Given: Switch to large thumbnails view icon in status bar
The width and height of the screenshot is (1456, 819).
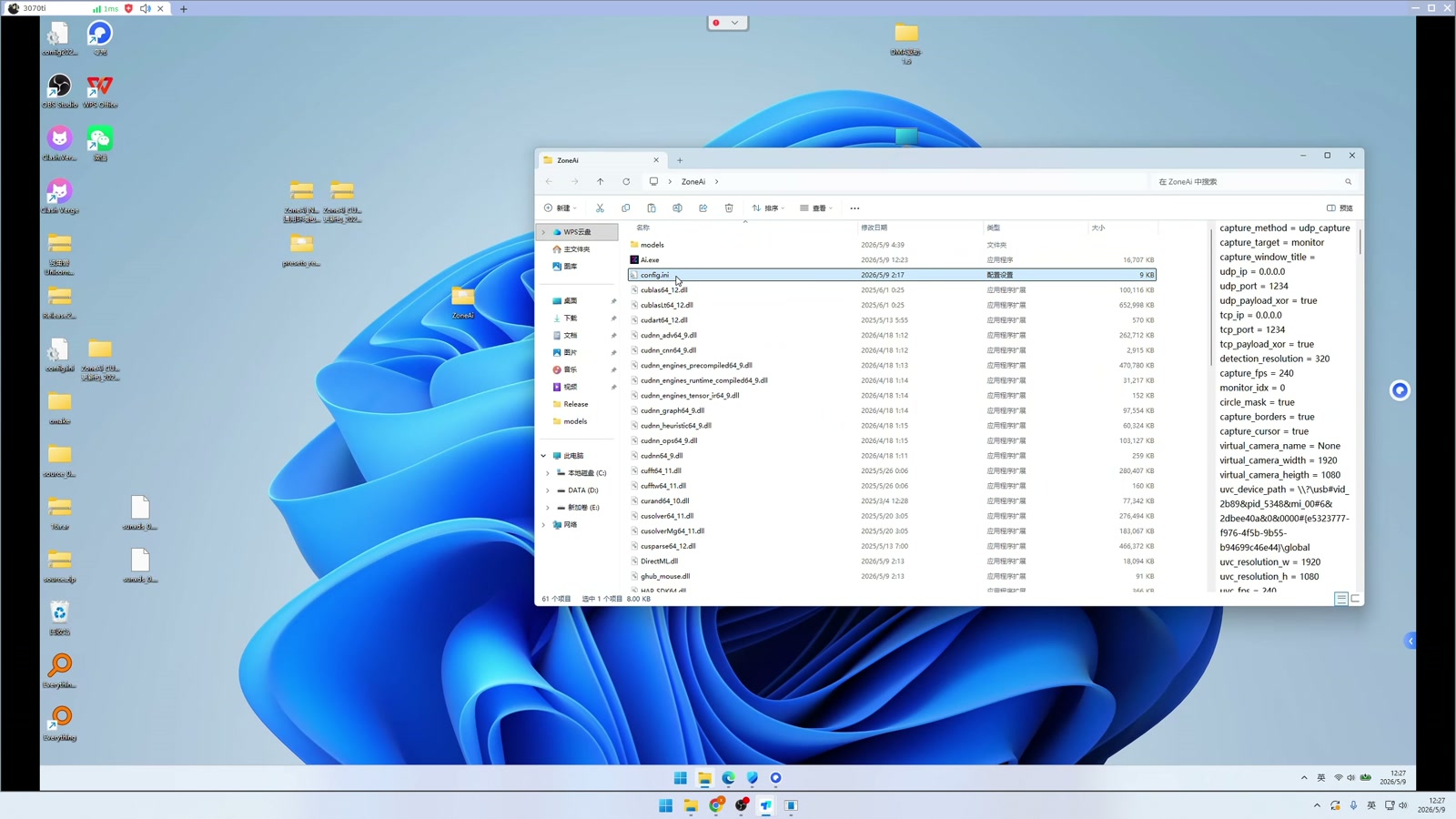Looking at the screenshot, I should [x=1355, y=599].
